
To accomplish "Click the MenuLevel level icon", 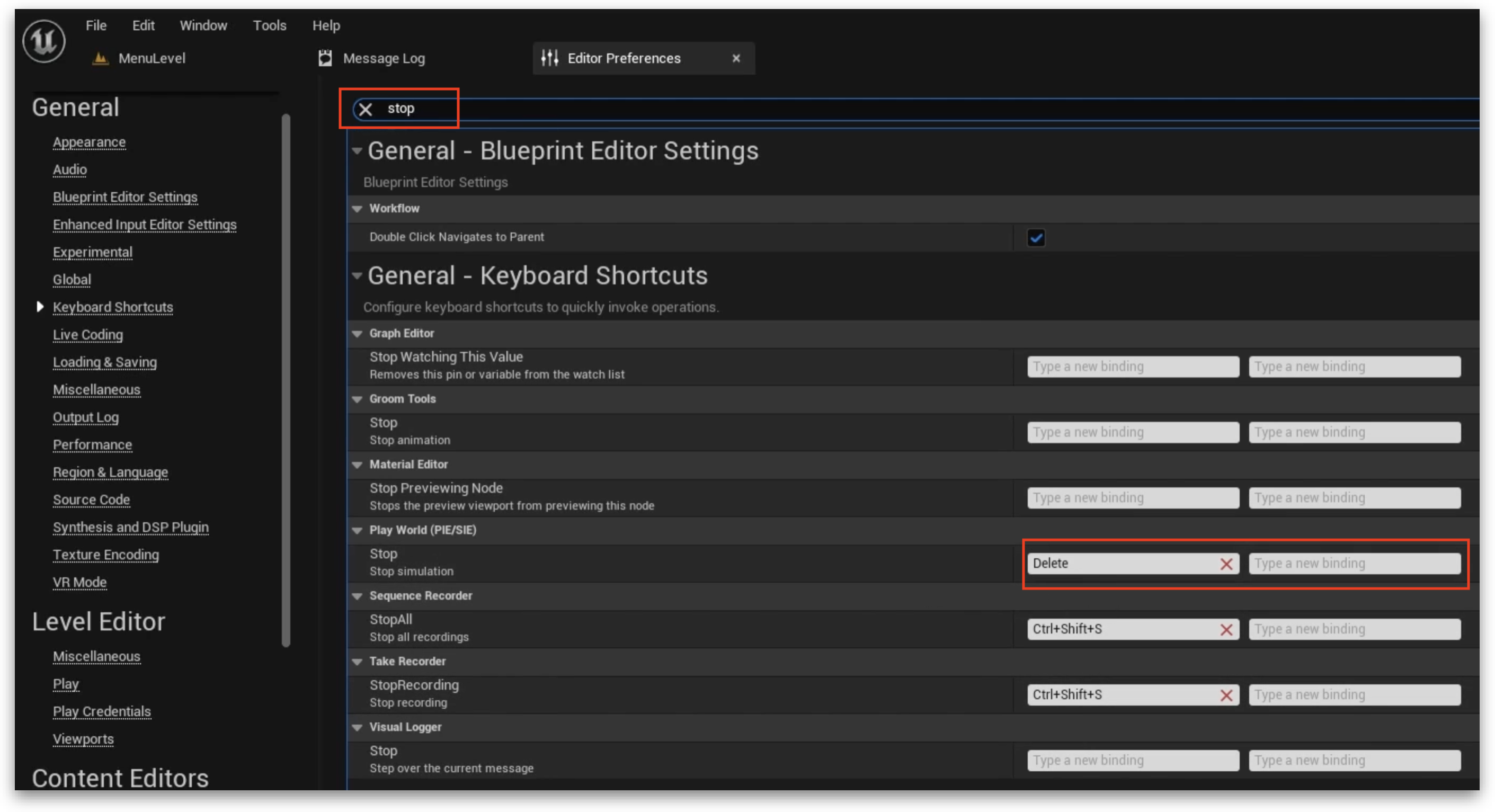I will (101, 58).
